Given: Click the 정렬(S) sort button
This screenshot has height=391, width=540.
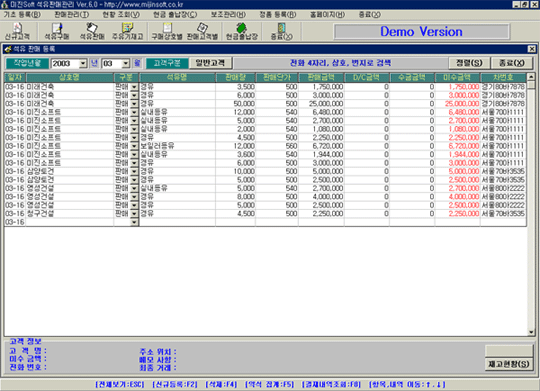Looking at the screenshot, I should point(469,63).
